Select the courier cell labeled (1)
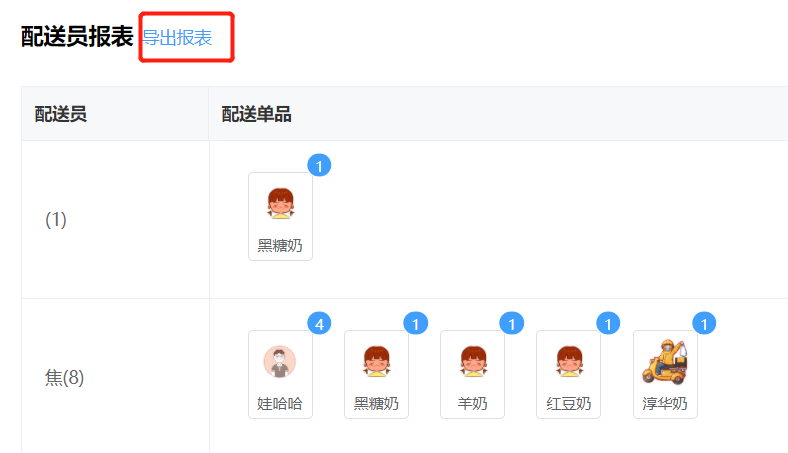 [115, 220]
